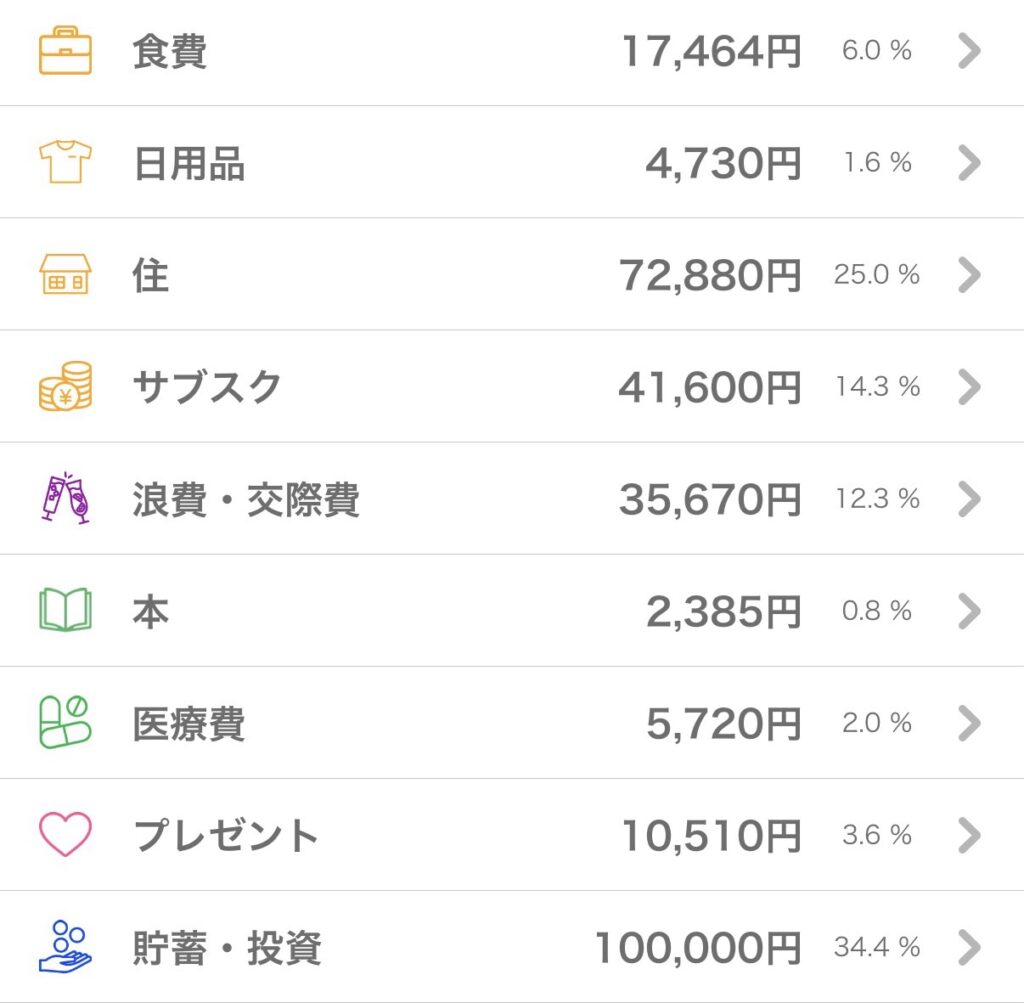This screenshot has height=1003, width=1024.
Task: Click the house icon for 住
Action: coord(65,275)
